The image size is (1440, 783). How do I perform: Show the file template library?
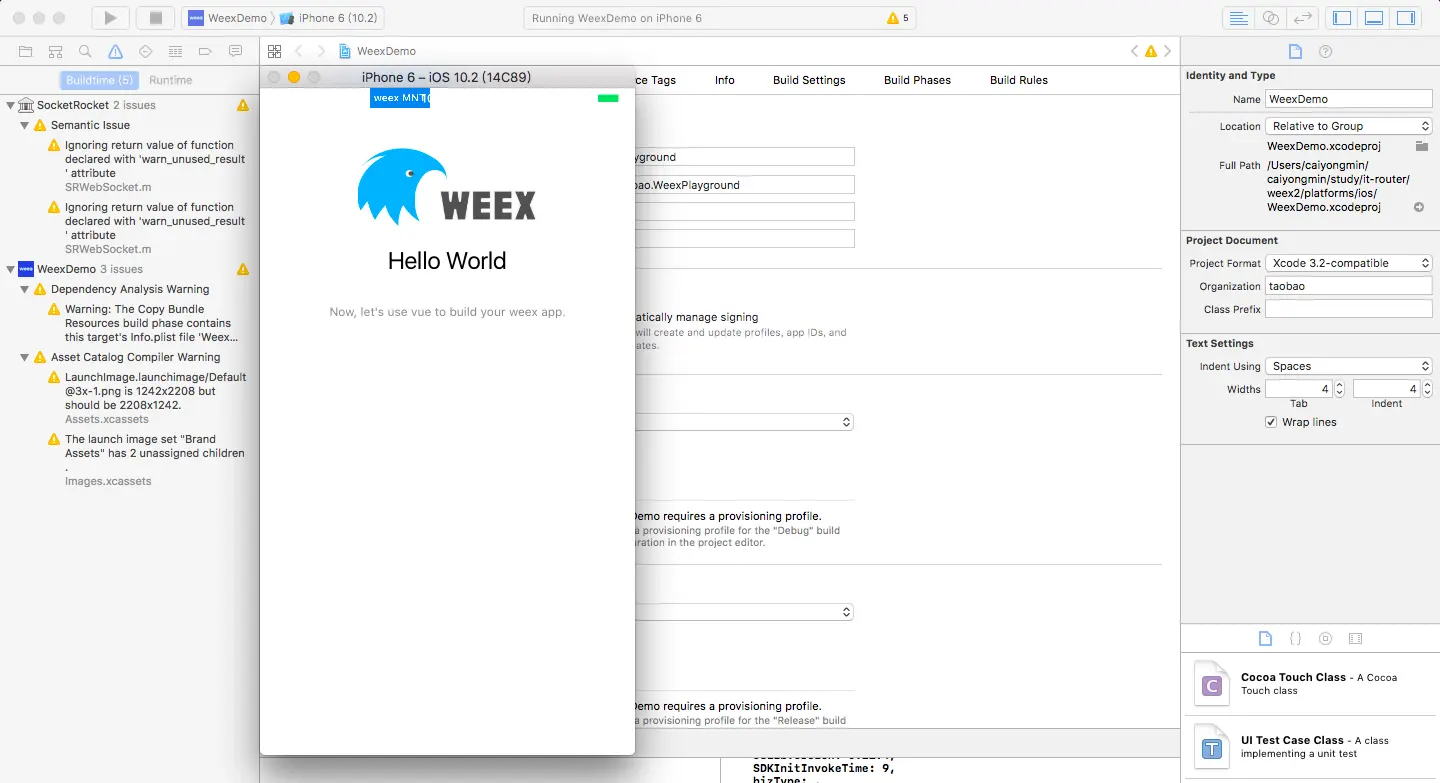pyautogui.click(x=1265, y=638)
